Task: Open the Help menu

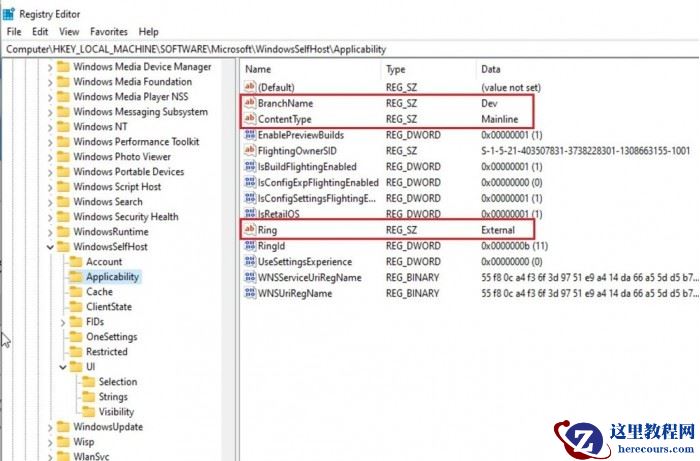Action: pos(149,32)
